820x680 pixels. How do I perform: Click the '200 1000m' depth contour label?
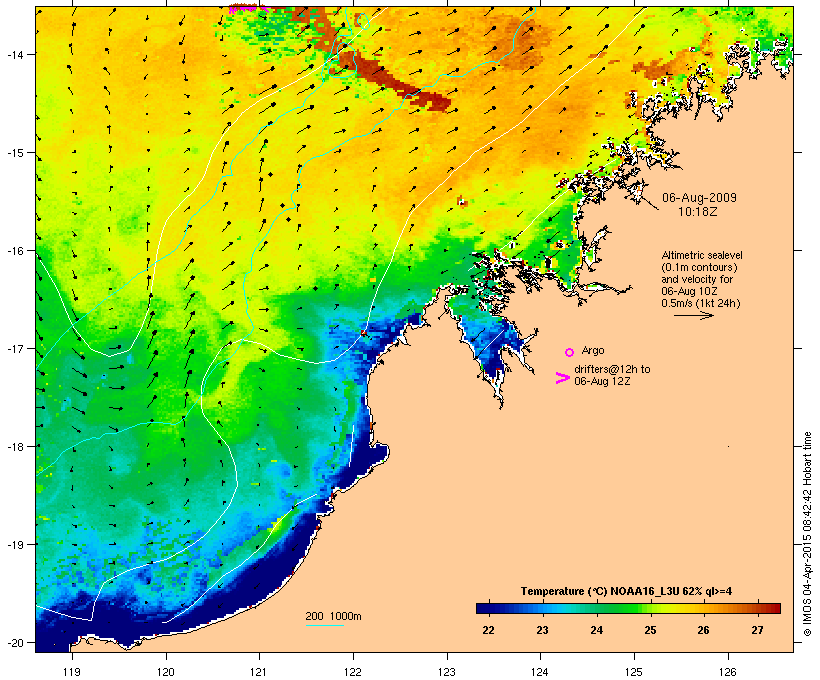333,616
